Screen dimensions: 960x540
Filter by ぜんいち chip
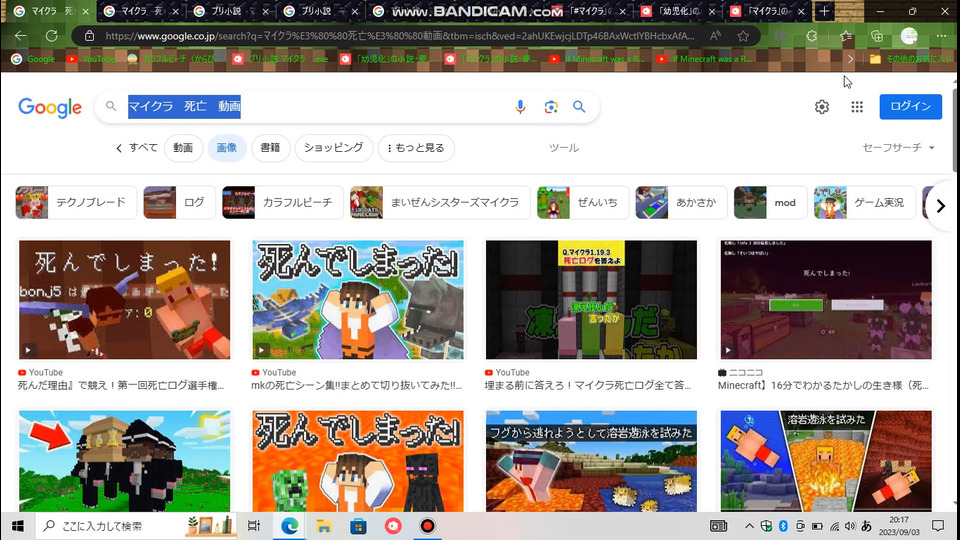[583, 202]
